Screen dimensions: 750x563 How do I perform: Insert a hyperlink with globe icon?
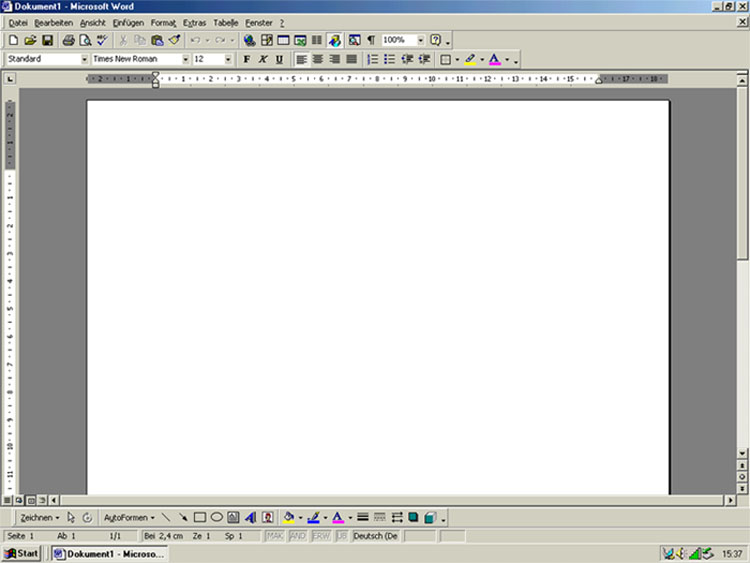click(x=249, y=40)
